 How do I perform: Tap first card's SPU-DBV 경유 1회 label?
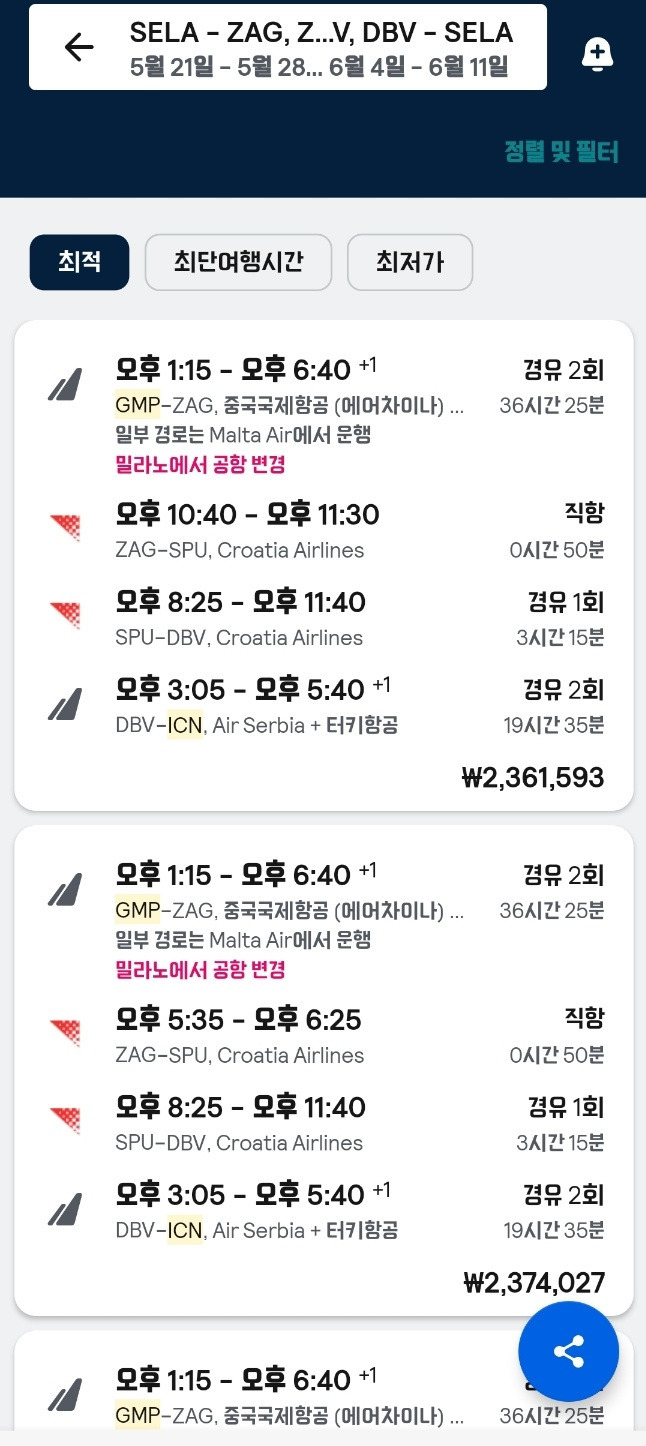tap(565, 602)
